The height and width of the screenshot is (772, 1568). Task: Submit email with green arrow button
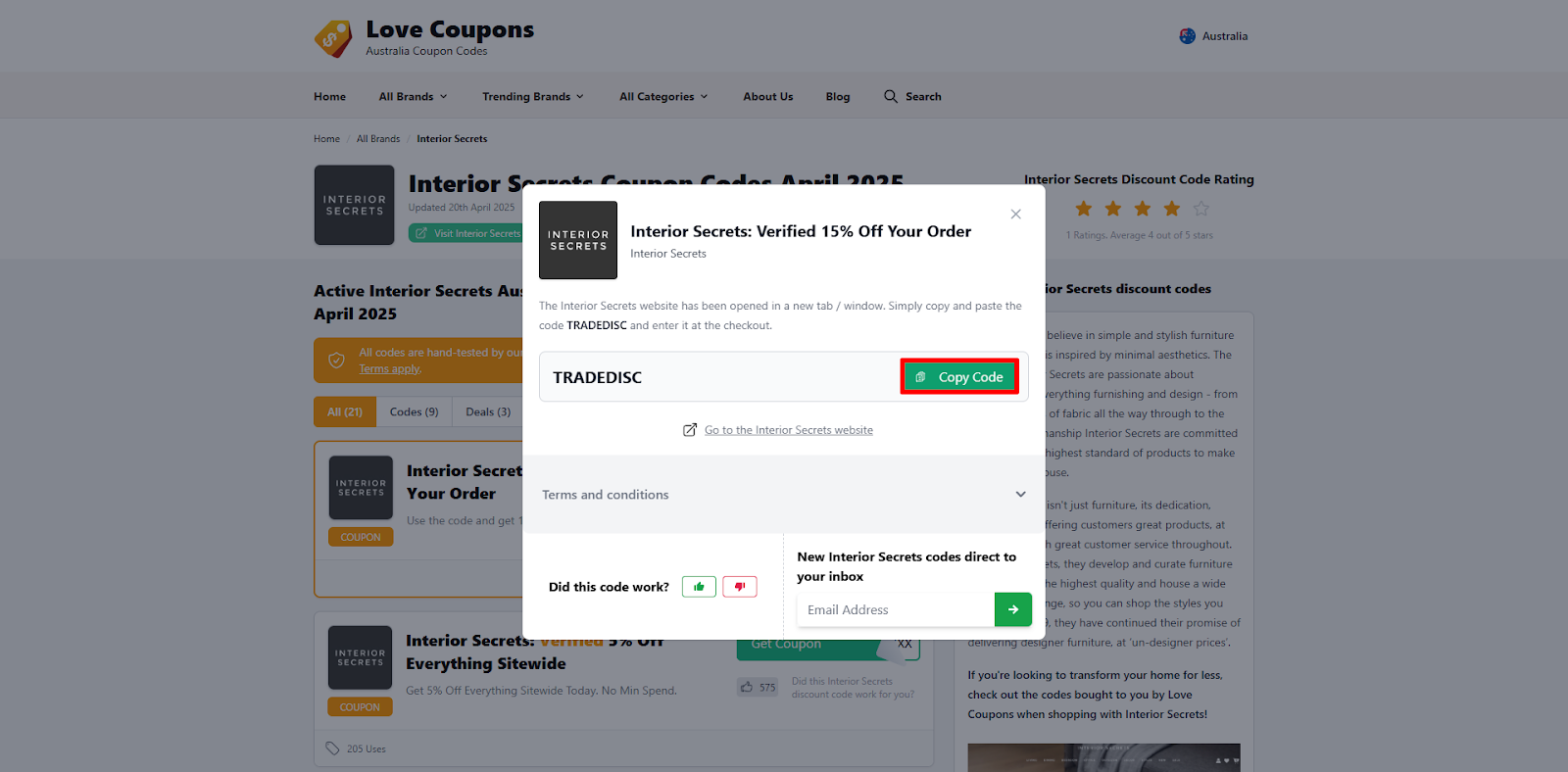coord(1013,609)
